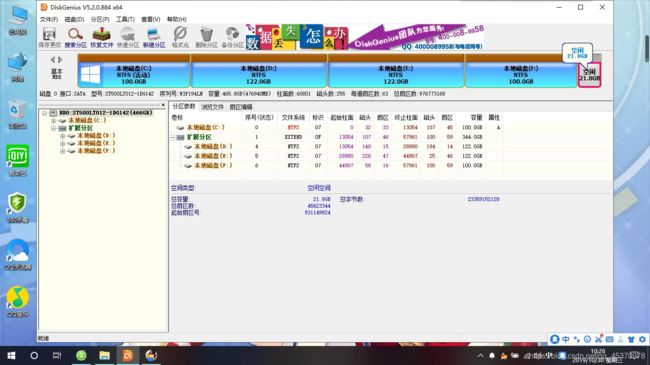Click the previous disk left arrow
Viewport: 650px width, 365px height.
point(53,60)
